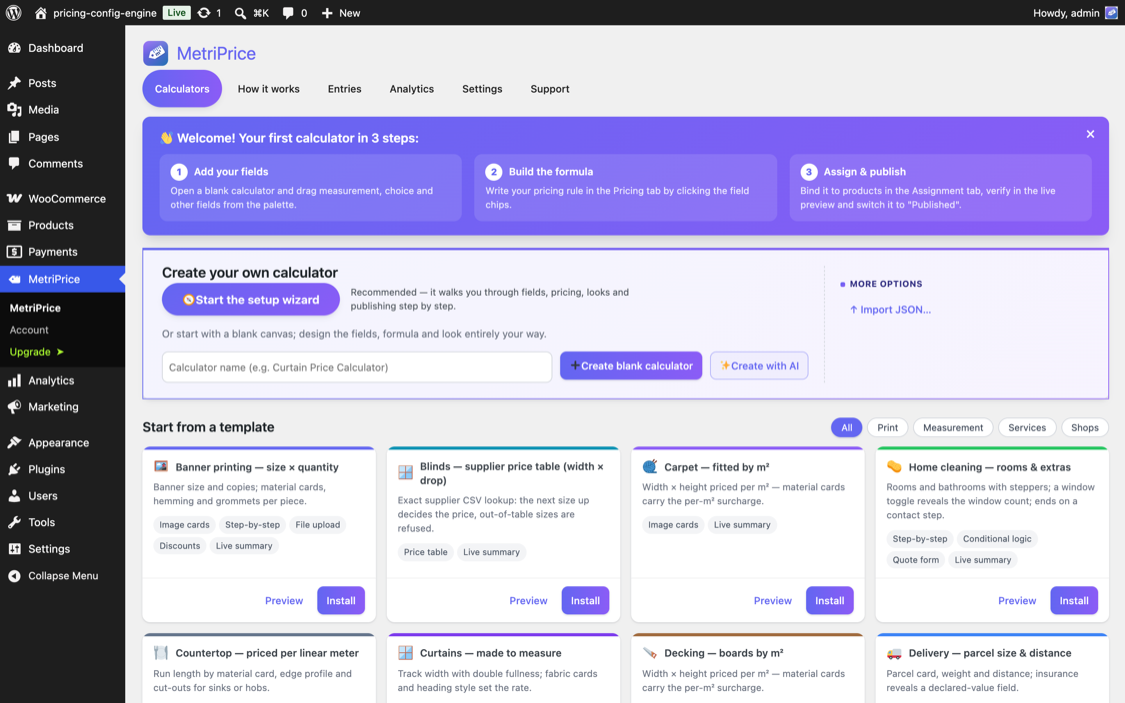
Task: Switch to the Calculators tab
Action: point(182,89)
